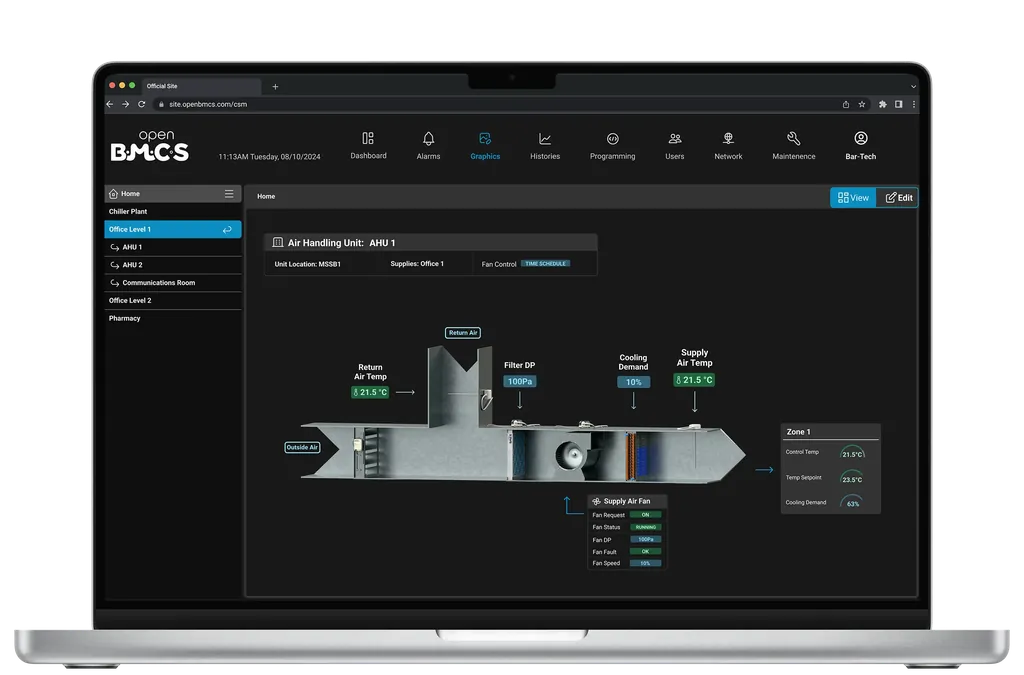Switch to Edit mode
The image size is (1024, 675).
coord(897,198)
